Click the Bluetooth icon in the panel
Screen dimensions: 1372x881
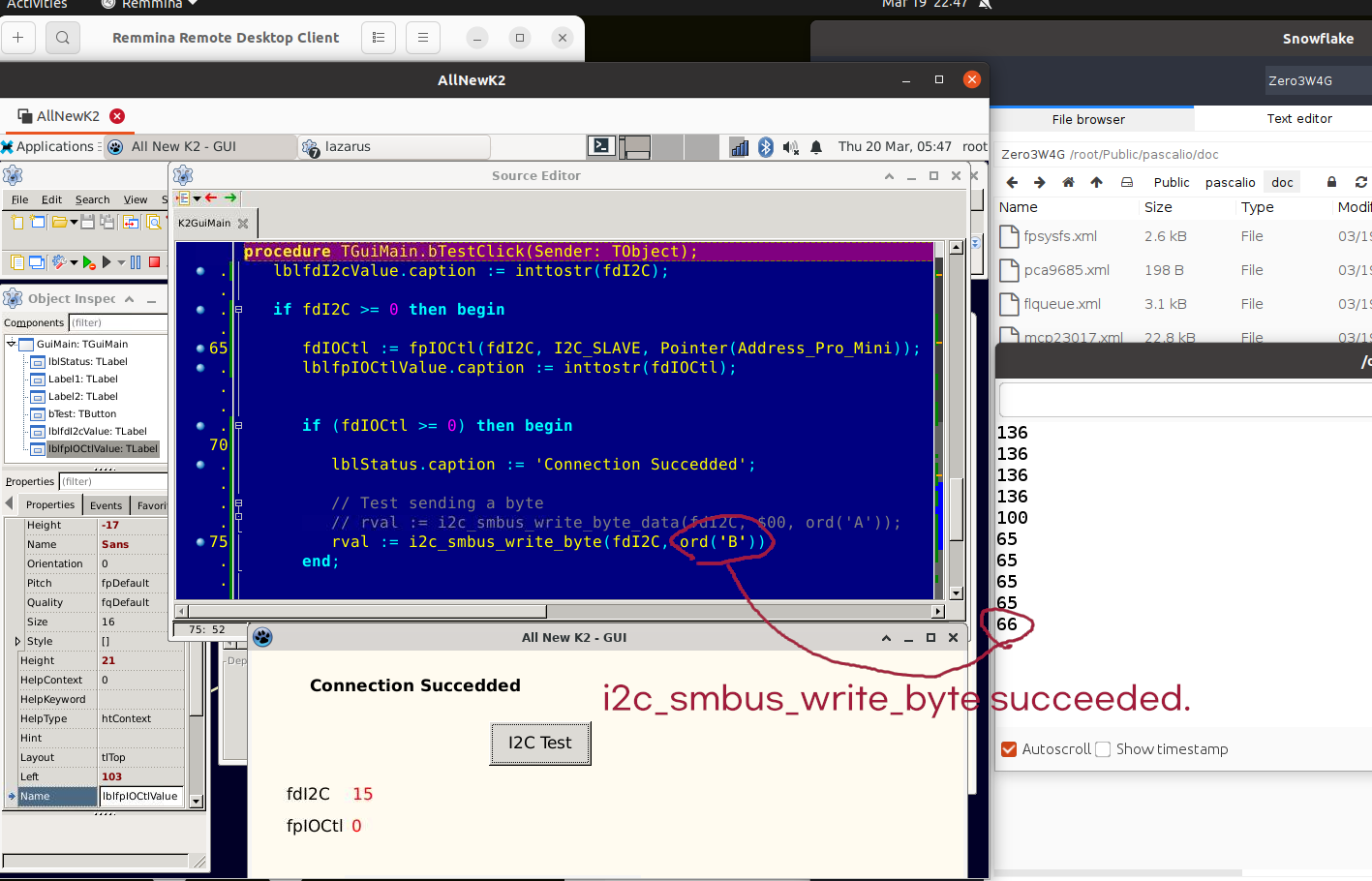pyautogui.click(x=766, y=147)
